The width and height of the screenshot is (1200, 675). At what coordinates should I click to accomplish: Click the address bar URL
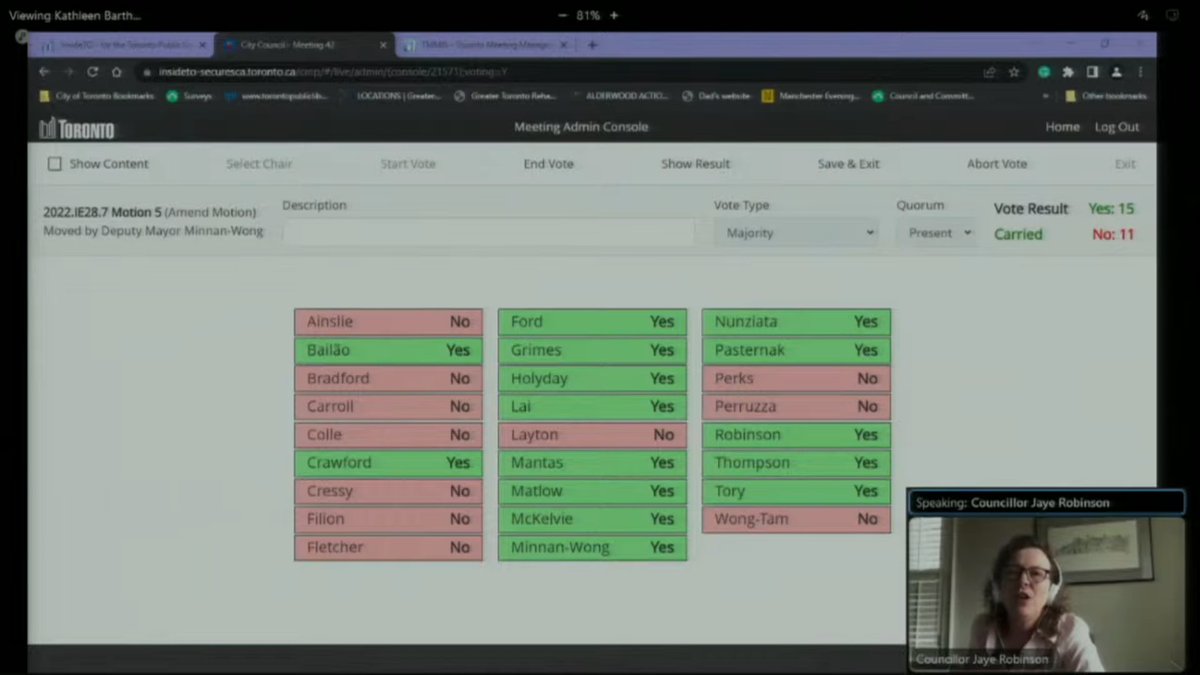[332, 72]
